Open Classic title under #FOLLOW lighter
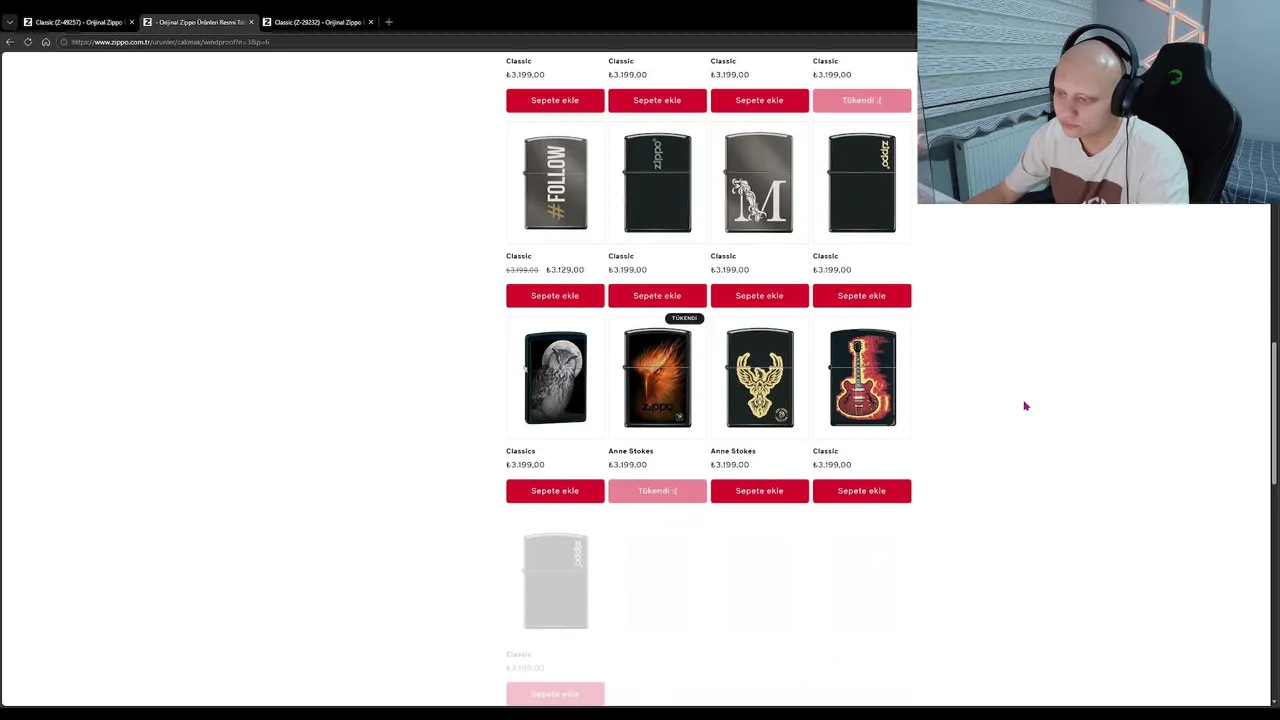 (x=518, y=256)
